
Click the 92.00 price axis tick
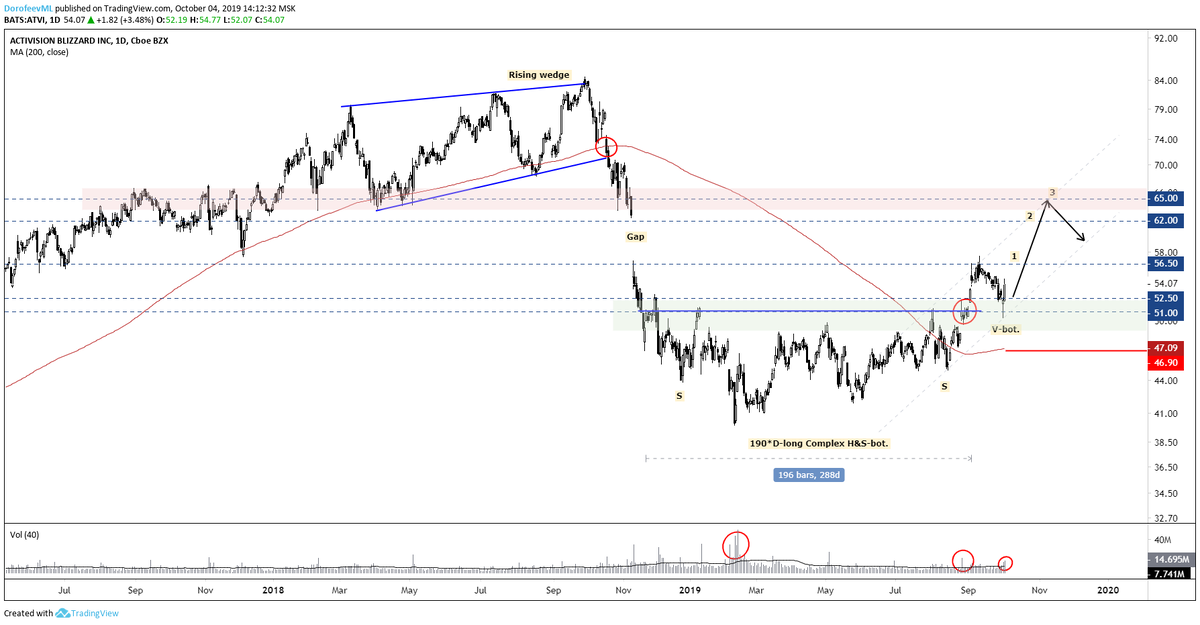point(1164,37)
